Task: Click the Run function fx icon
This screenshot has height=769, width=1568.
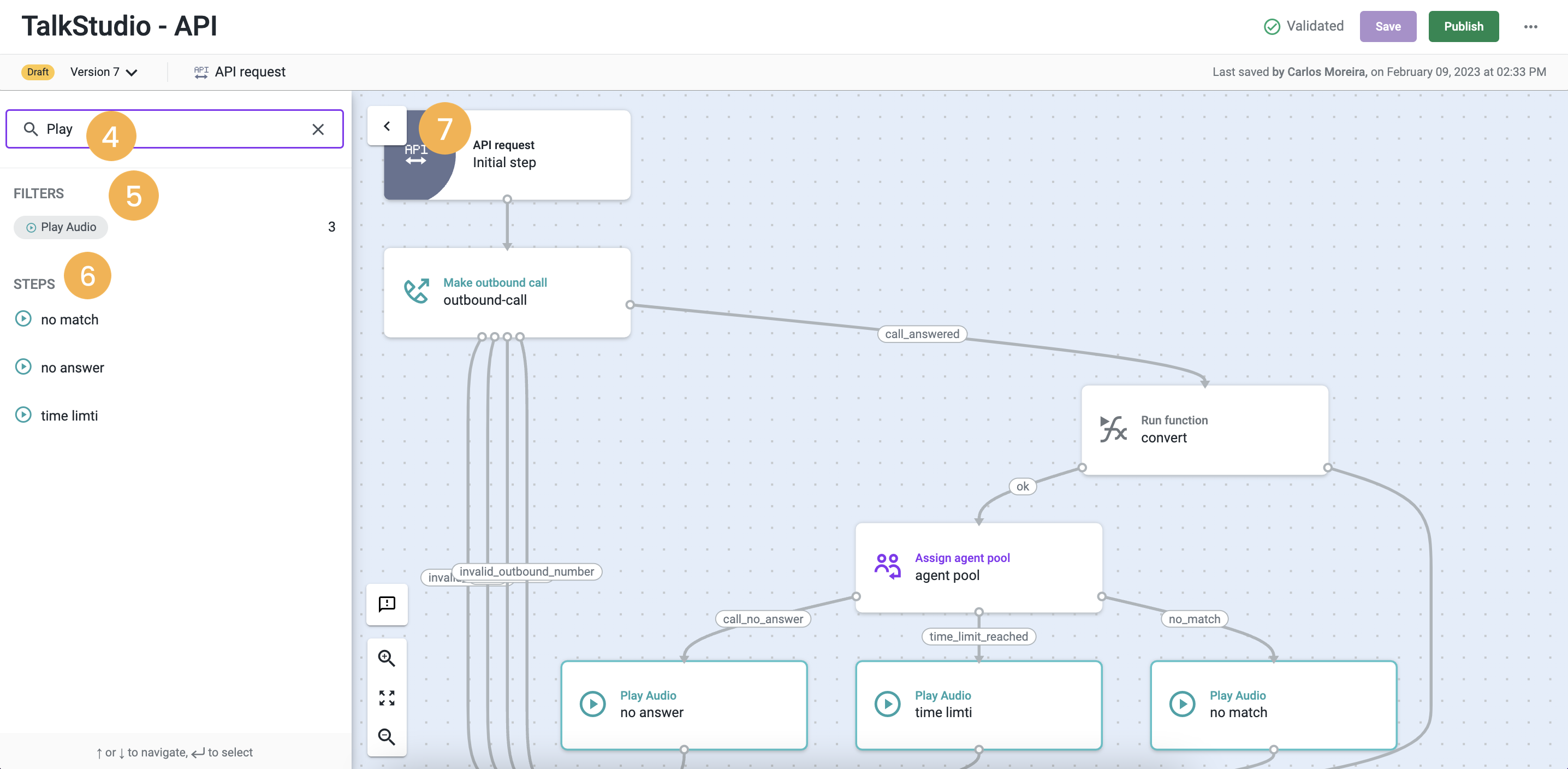Action: tap(1113, 429)
